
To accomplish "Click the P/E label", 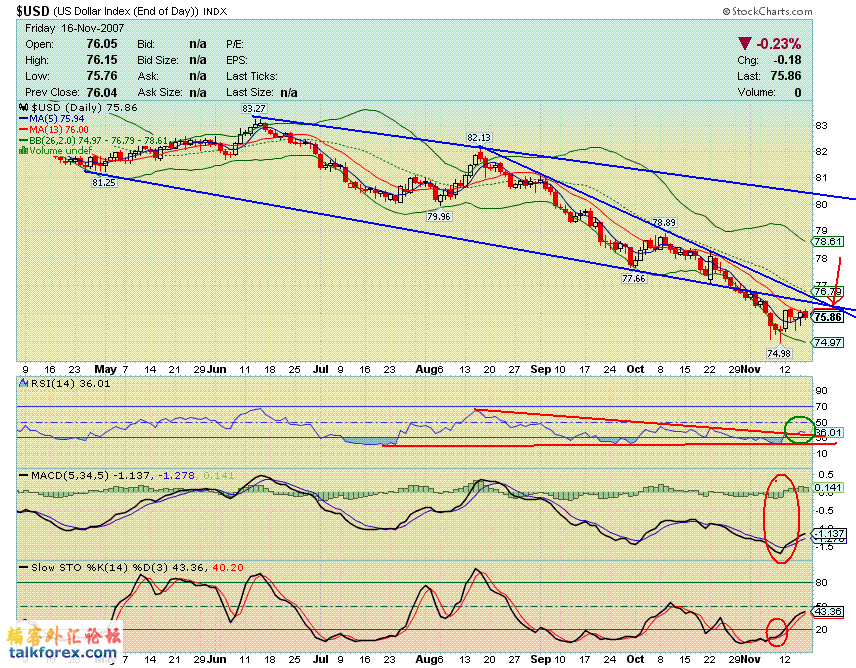I will tap(235, 44).
